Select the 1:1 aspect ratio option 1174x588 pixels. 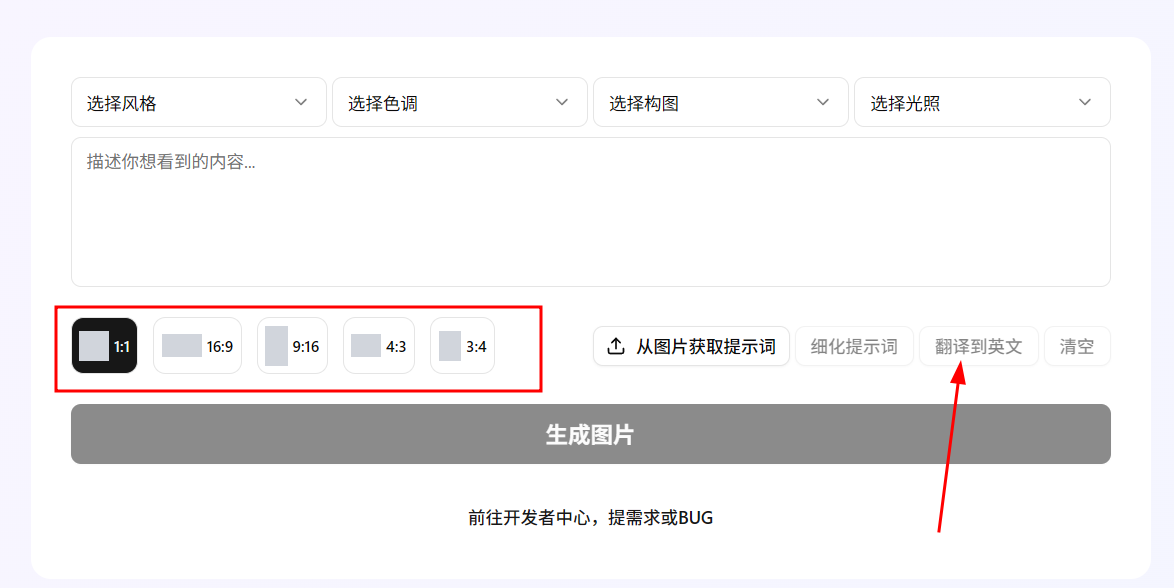104,346
